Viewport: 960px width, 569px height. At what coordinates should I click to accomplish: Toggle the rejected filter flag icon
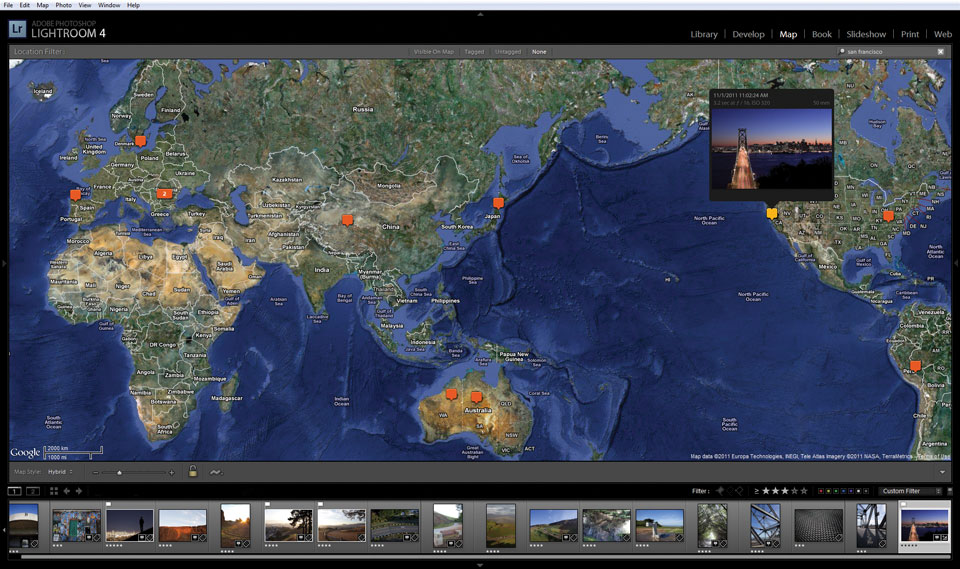click(x=739, y=491)
